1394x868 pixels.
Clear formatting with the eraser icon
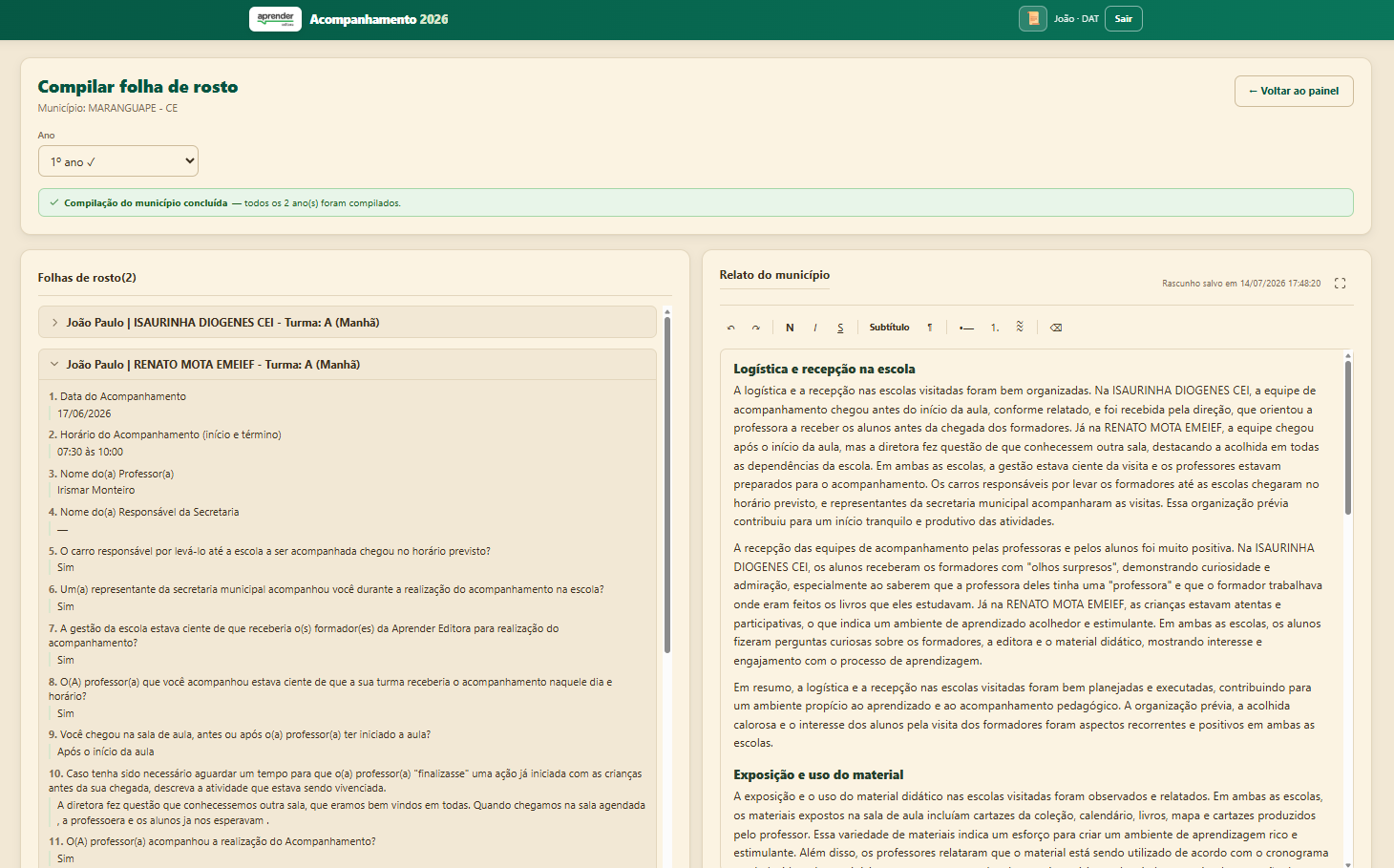click(x=1056, y=328)
